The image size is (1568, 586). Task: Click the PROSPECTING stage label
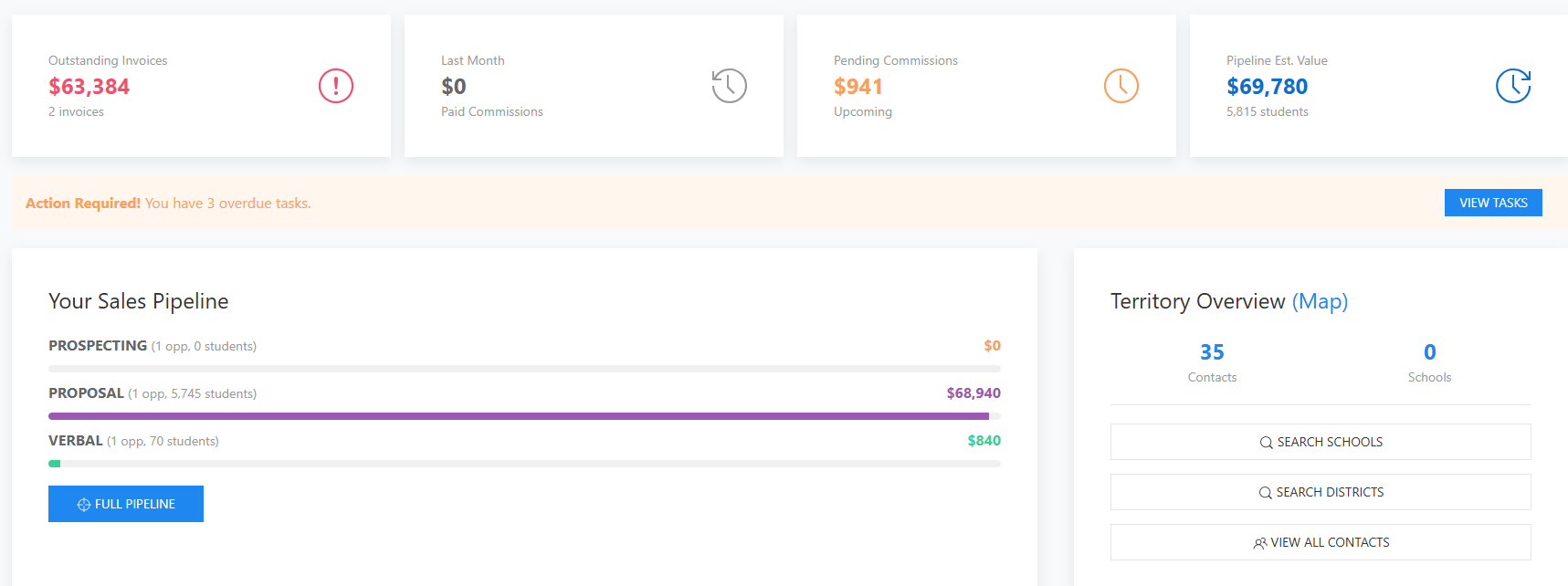coord(98,346)
